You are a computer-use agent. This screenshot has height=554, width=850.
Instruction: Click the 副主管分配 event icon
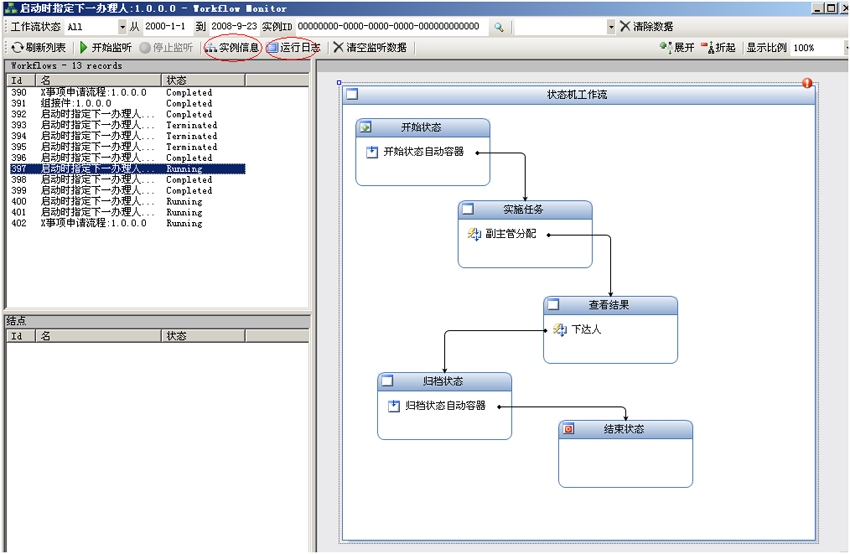[474, 234]
